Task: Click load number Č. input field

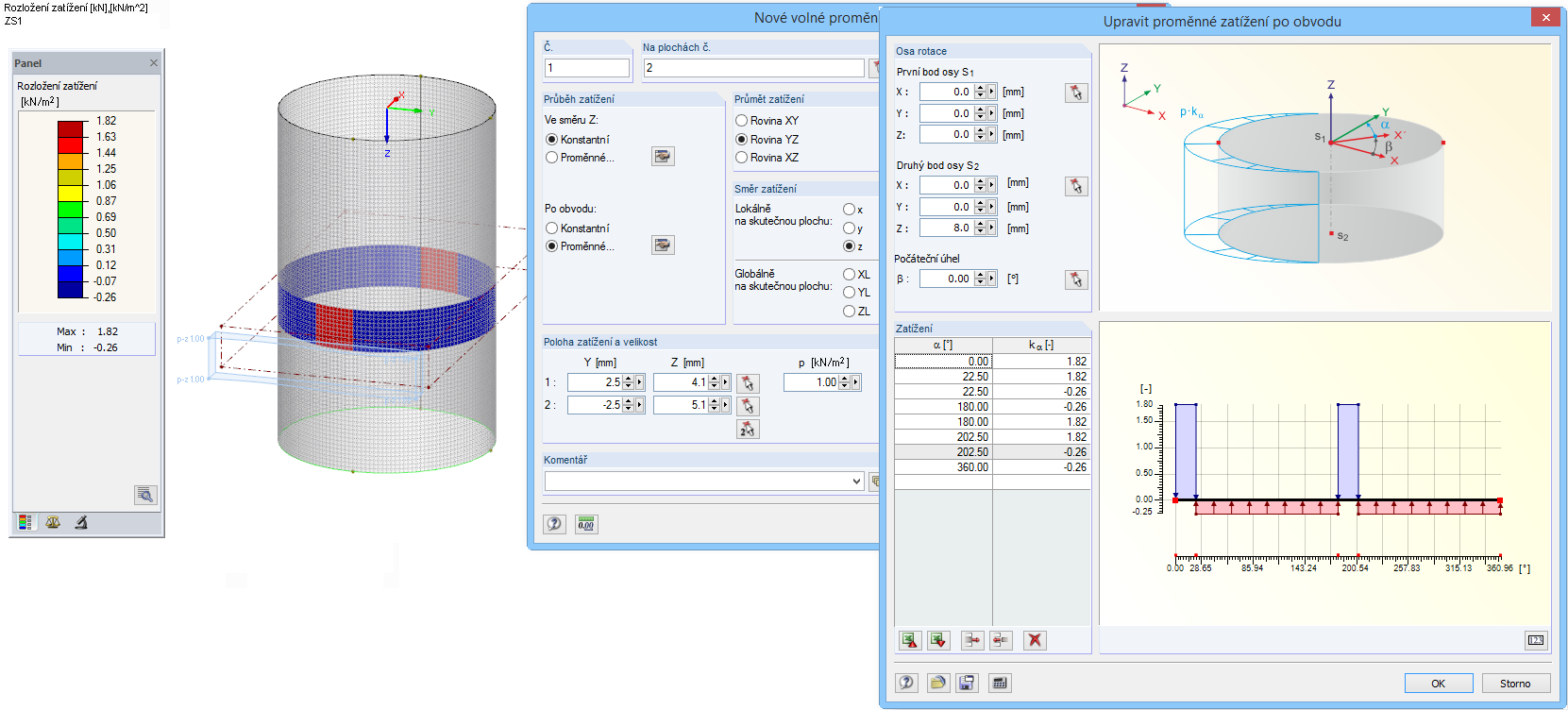Action: 586,68
